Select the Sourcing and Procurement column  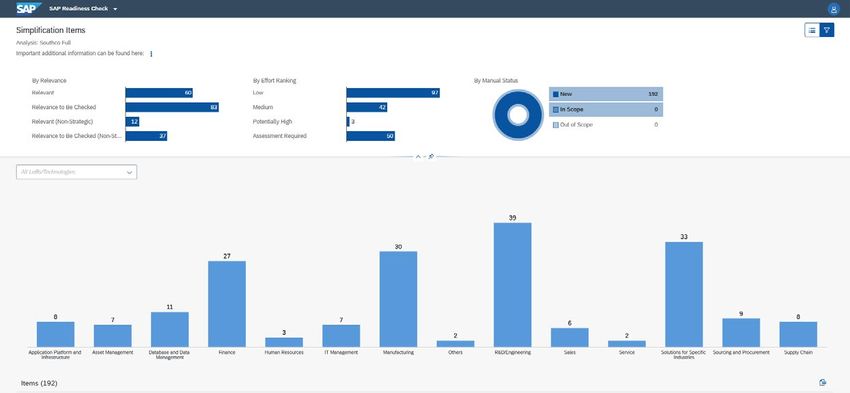pyautogui.click(x=741, y=332)
